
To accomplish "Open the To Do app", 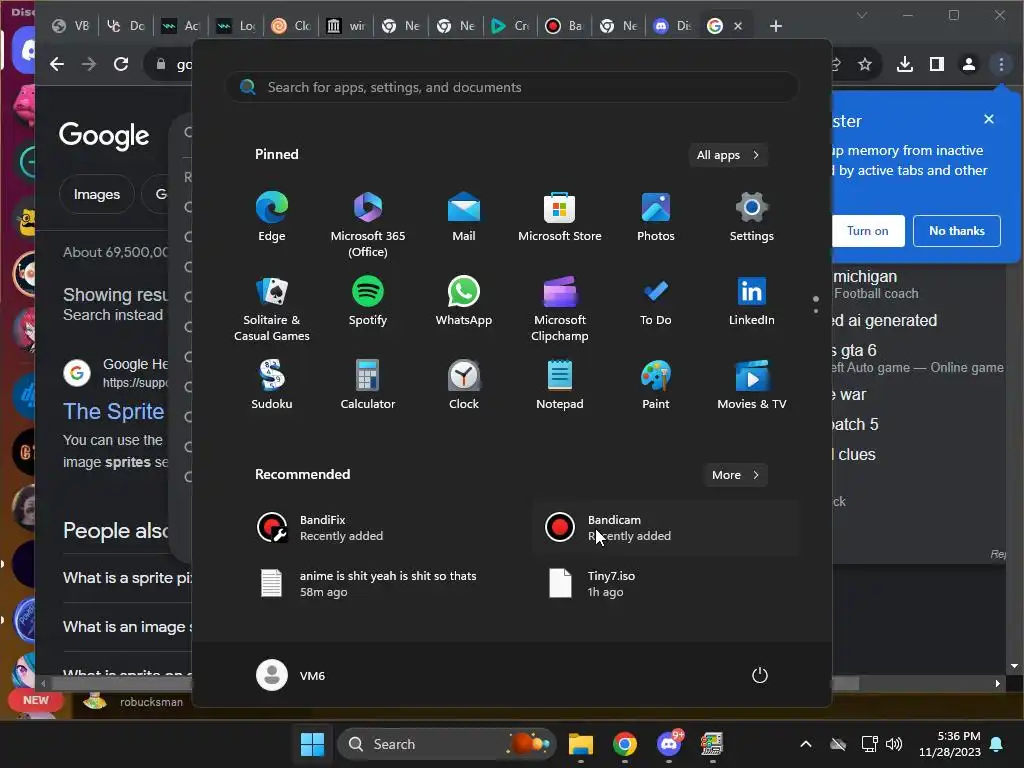I will (656, 302).
